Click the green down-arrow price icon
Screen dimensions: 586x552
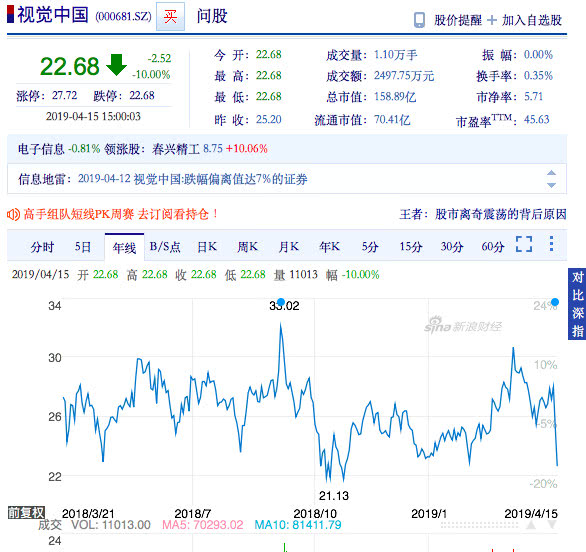(117, 65)
